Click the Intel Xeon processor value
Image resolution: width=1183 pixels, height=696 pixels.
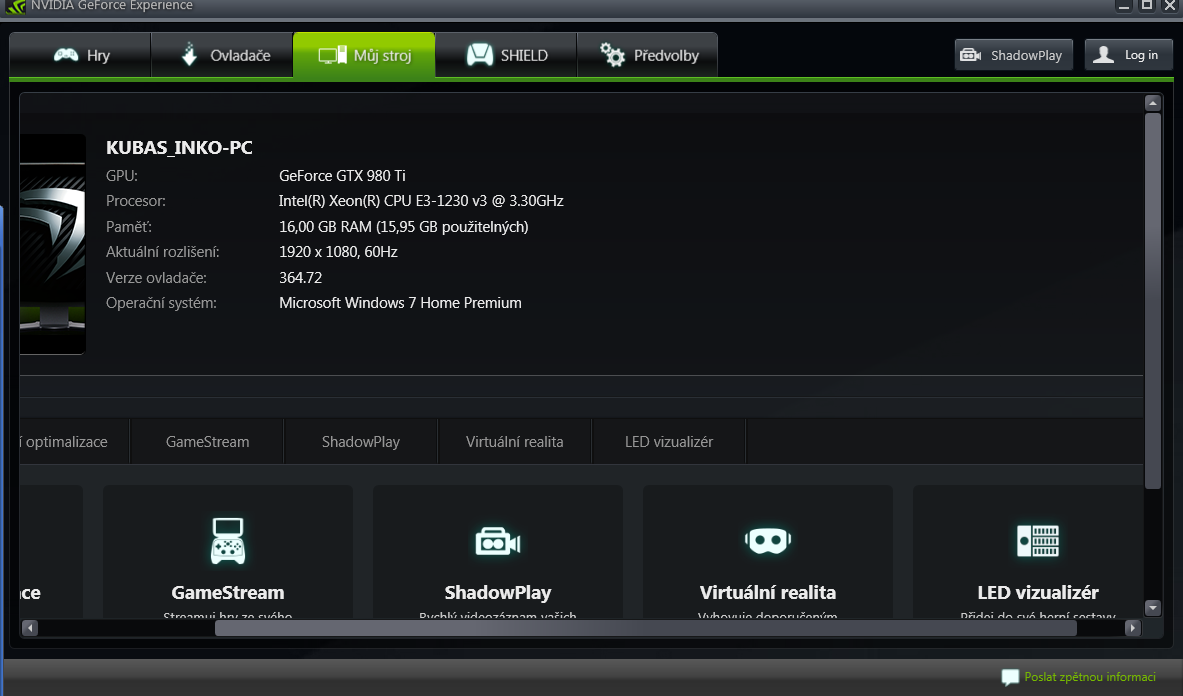(x=421, y=201)
